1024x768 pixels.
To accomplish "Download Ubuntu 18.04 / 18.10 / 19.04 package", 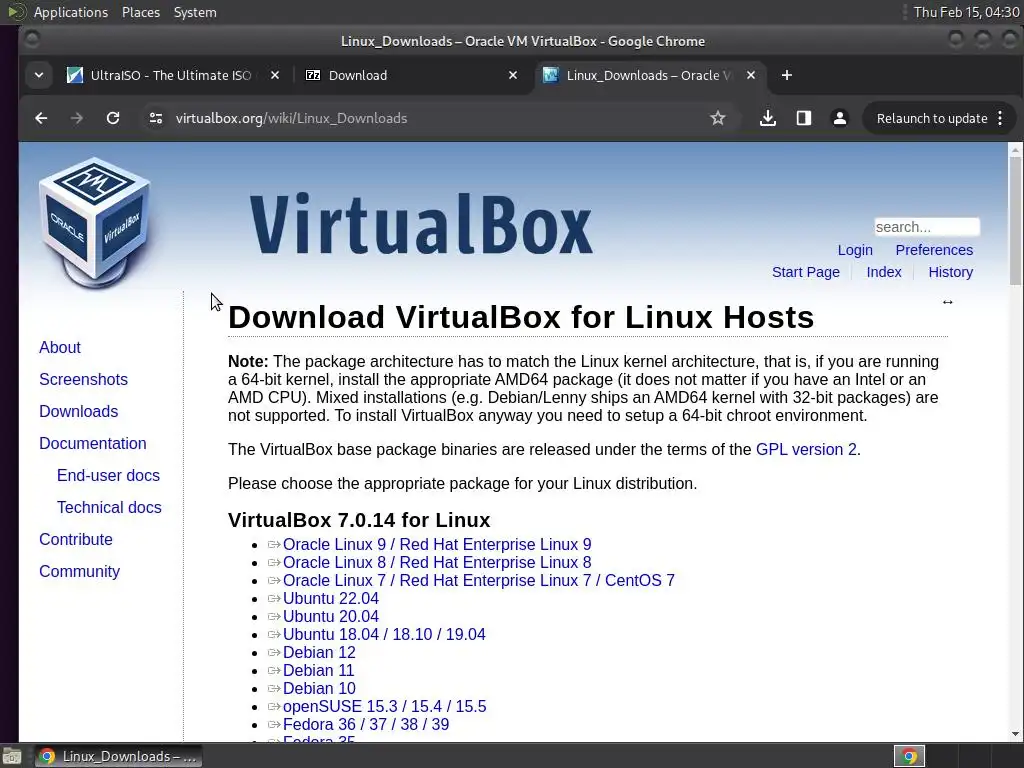I will pyautogui.click(x=384, y=634).
